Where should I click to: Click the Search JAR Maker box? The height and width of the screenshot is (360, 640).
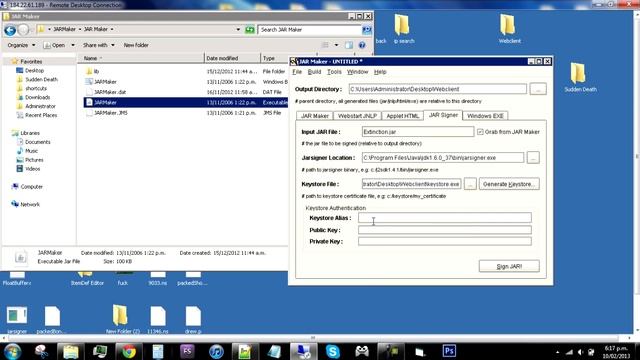click(309, 30)
